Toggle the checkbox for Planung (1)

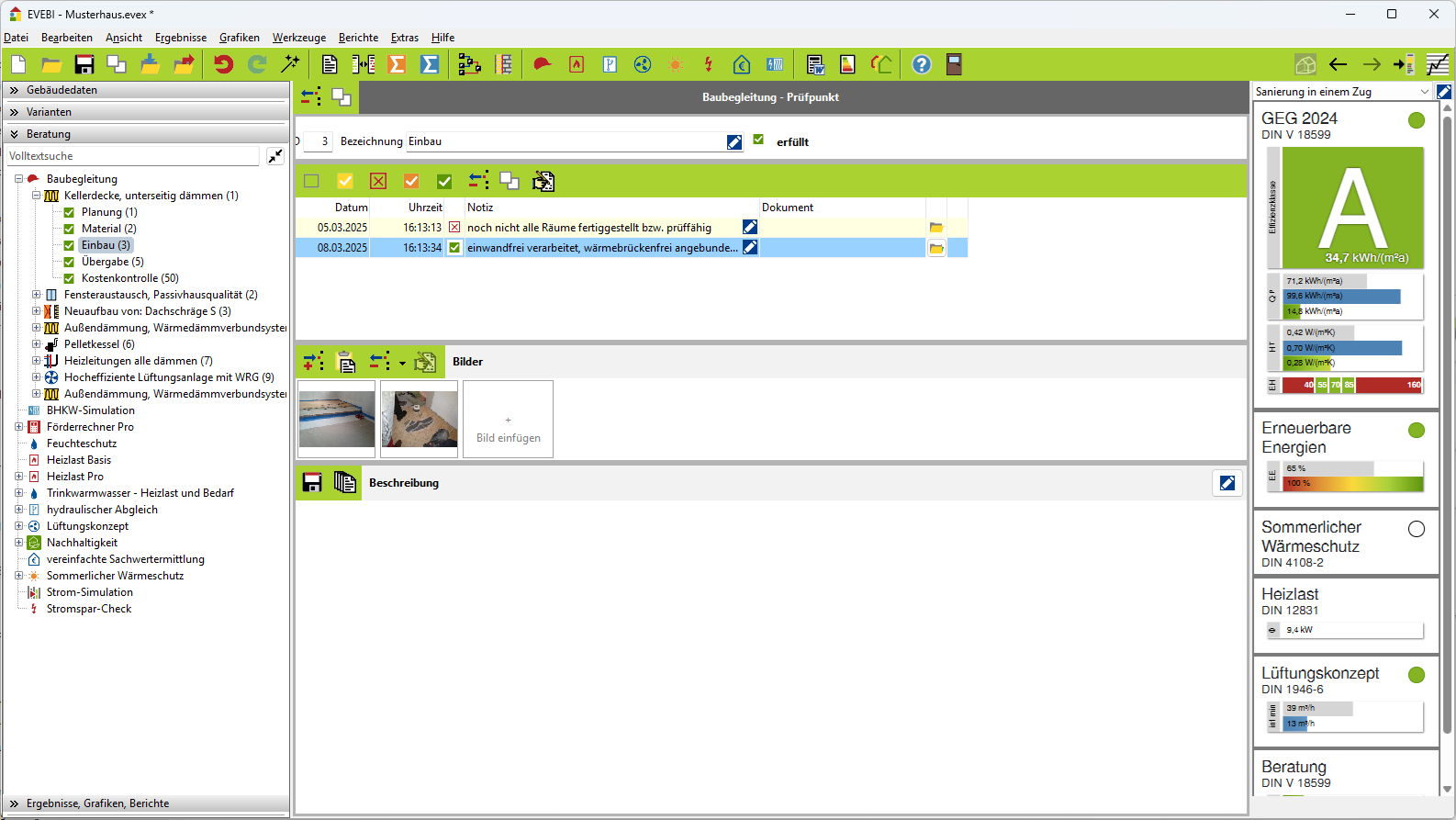click(69, 213)
